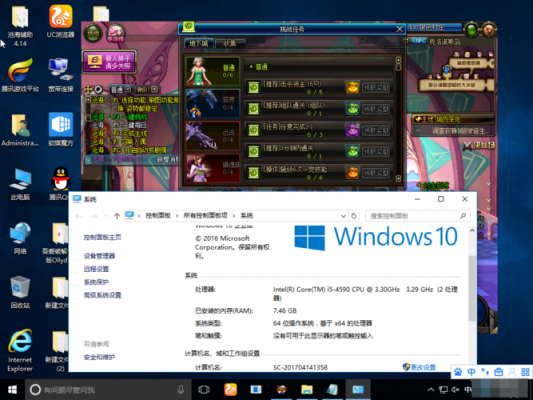Click the orange orb icon at game top right
The image size is (533, 400).
pos(488,30)
